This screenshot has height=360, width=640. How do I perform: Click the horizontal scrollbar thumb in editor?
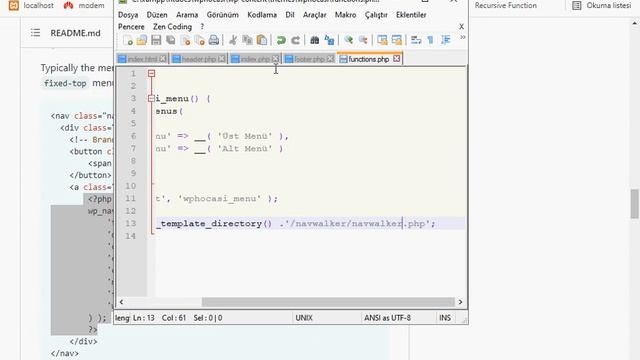click(328, 302)
